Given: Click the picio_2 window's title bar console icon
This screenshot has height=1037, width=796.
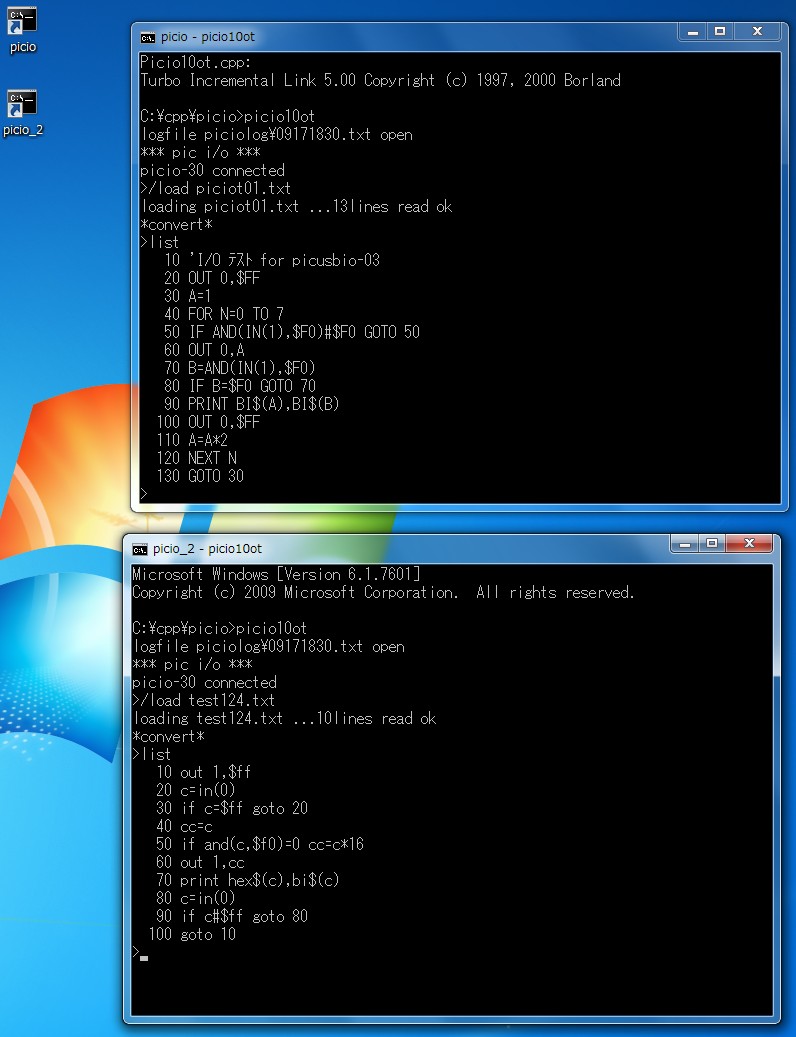Looking at the screenshot, I should tap(139, 549).
